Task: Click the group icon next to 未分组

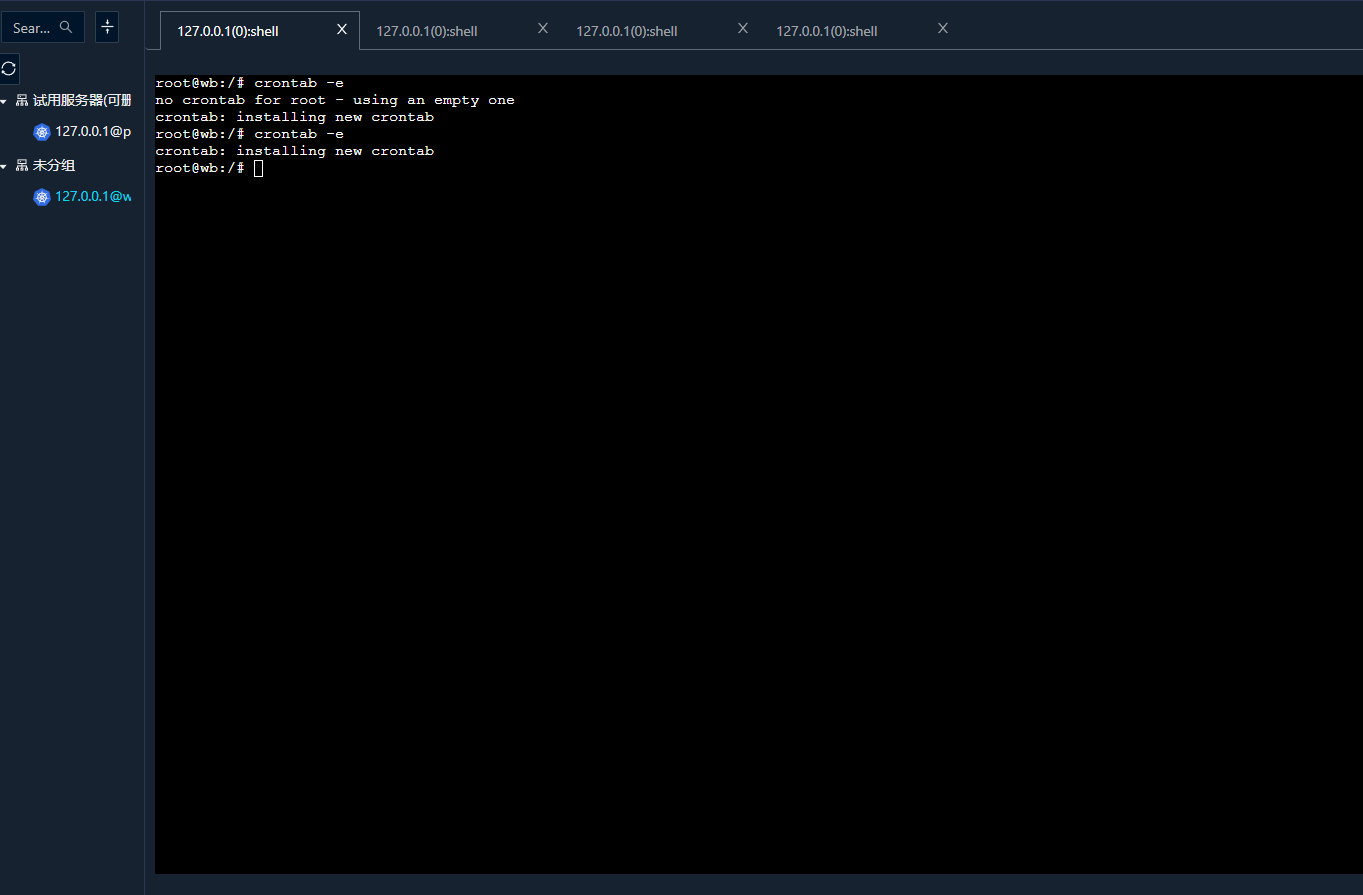Action: [21, 165]
